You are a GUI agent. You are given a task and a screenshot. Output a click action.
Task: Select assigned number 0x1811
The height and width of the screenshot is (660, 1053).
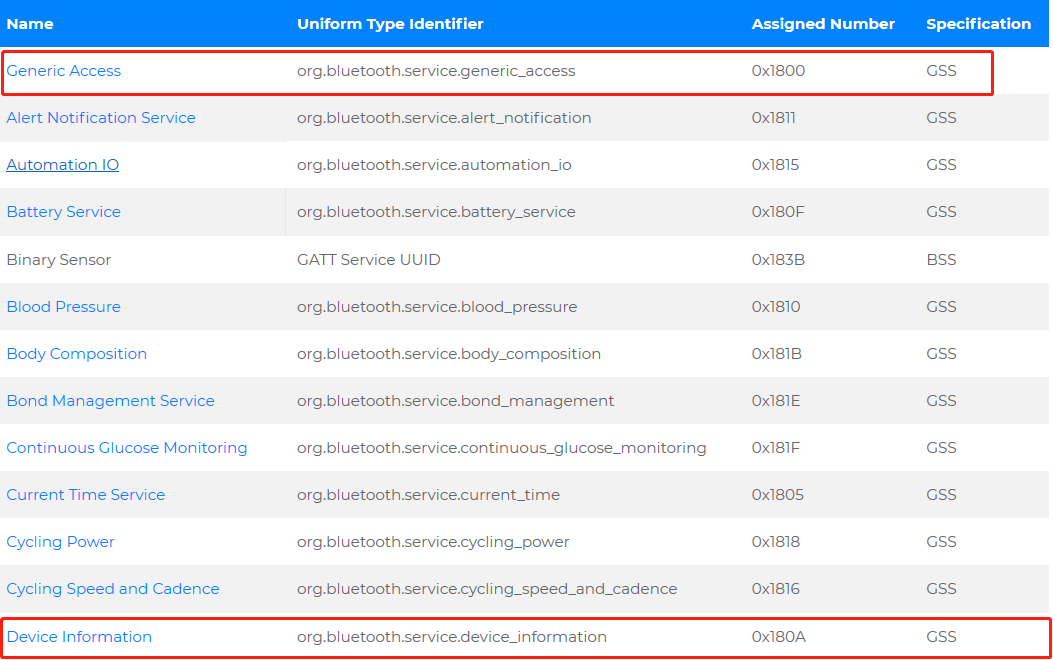[x=774, y=117]
